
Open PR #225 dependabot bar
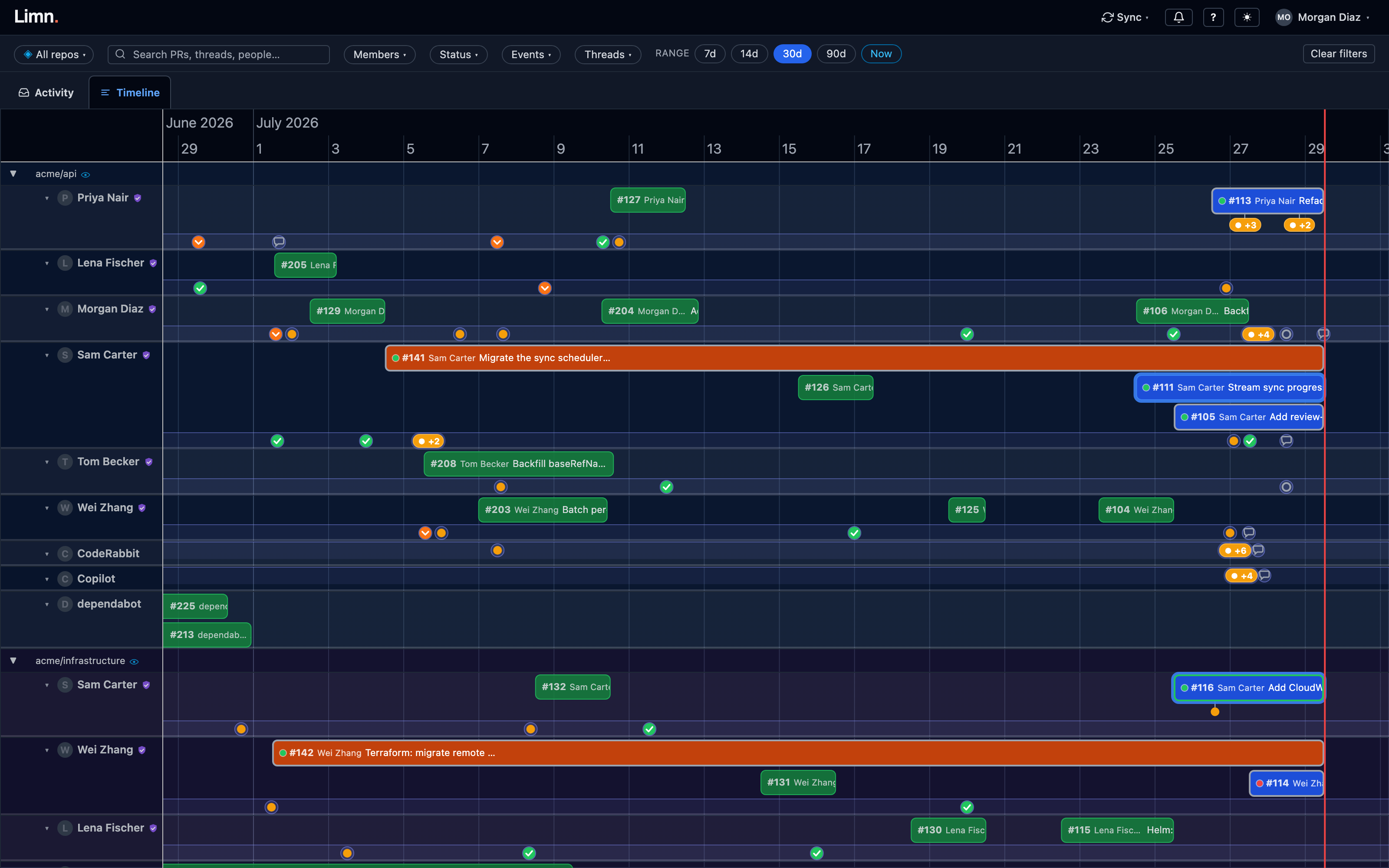[196, 606]
